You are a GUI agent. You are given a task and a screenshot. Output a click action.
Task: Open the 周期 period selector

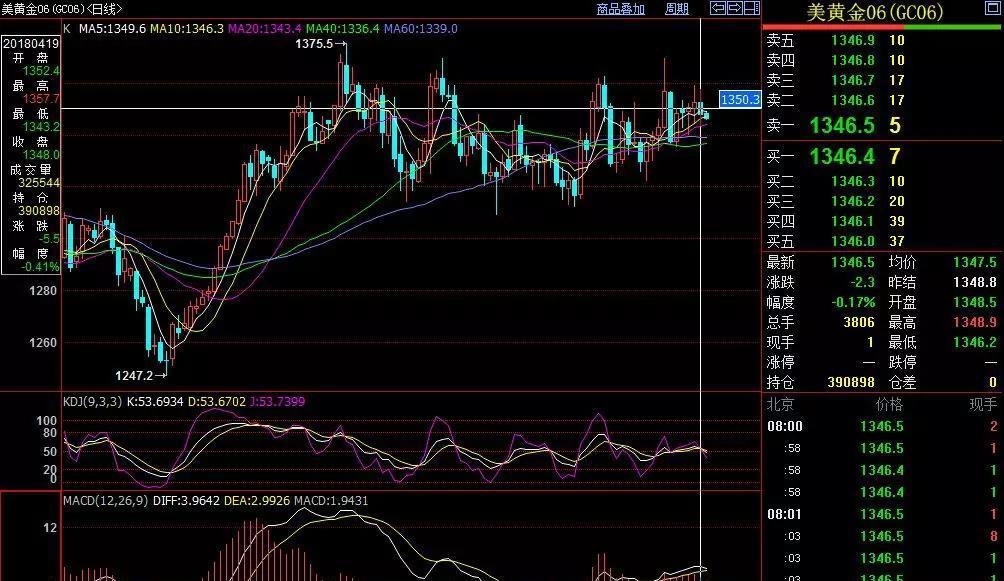[677, 8]
